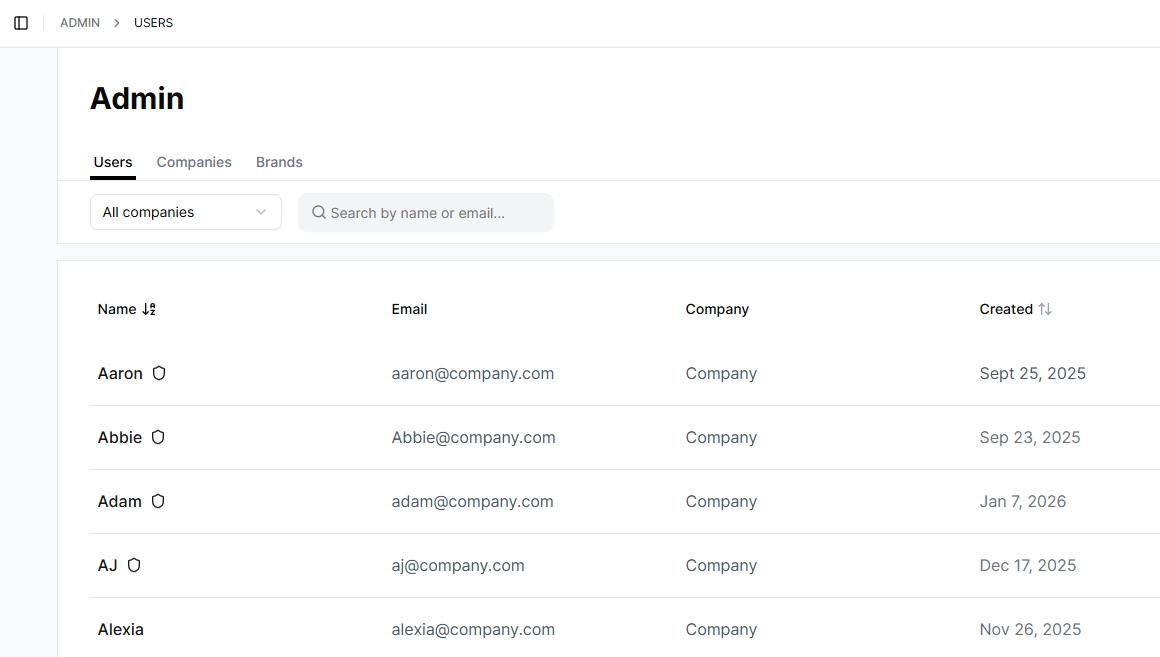Click the shield icon beside Aaron

[160, 372]
